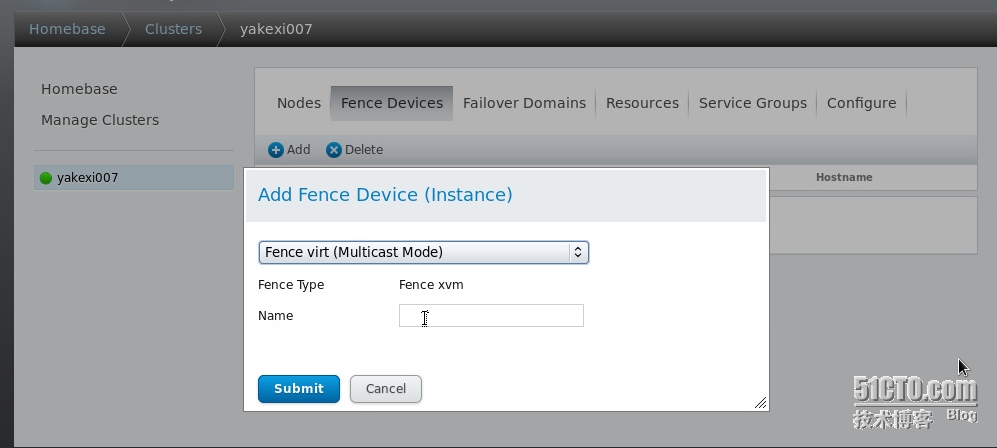Select the yakexi007 cluster in sidebar
The height and width of the screenshot is (448, 997).
(134, 177)
